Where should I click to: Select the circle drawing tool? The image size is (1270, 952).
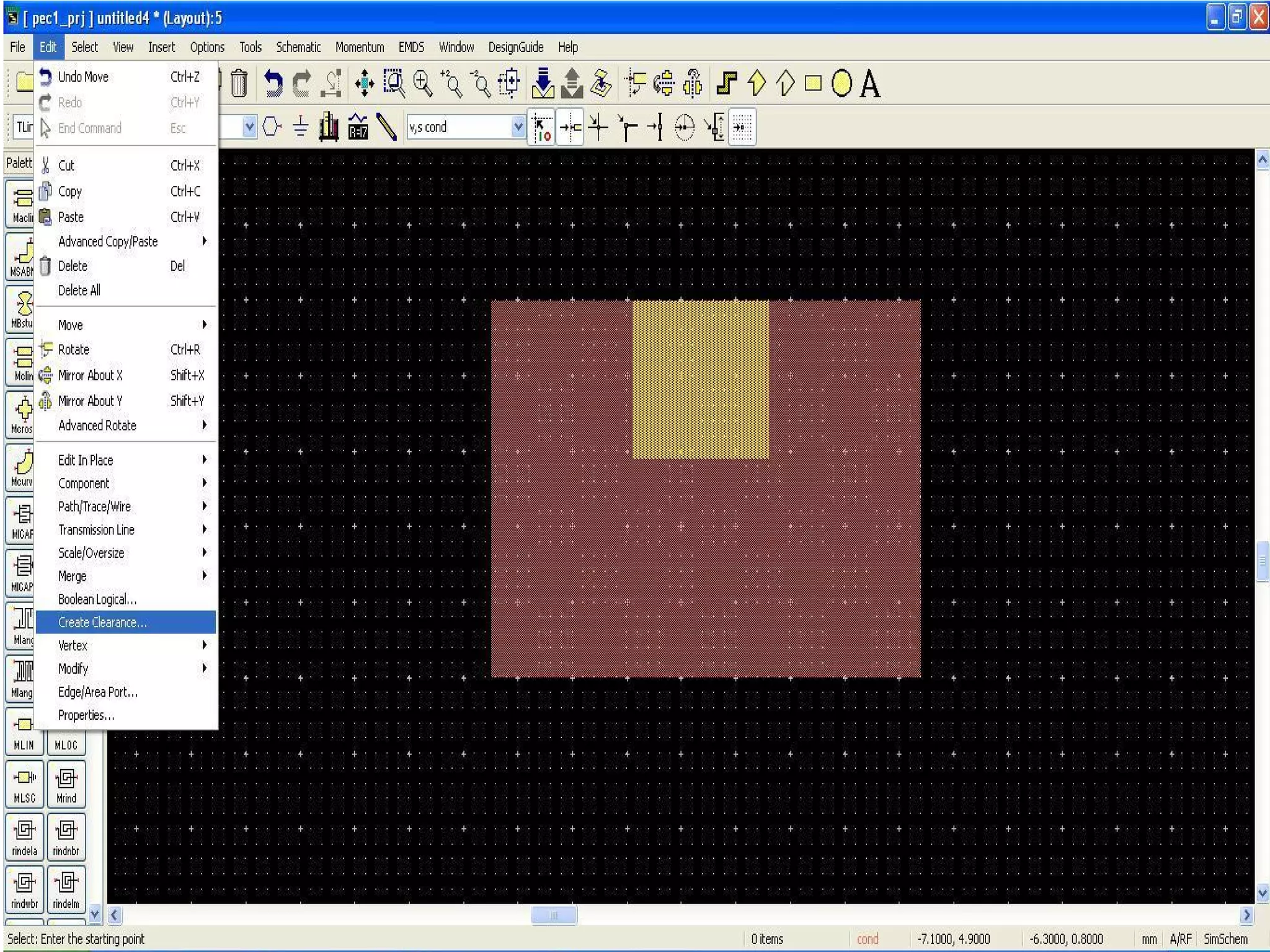[x=841, y=84]
